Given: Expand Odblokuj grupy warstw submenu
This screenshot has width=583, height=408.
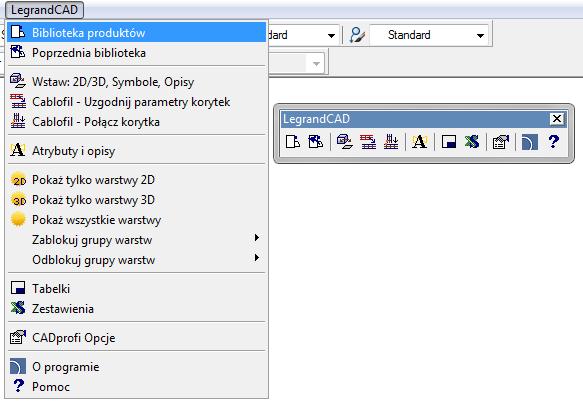Looking at the screenshot, I should [136, 260].
